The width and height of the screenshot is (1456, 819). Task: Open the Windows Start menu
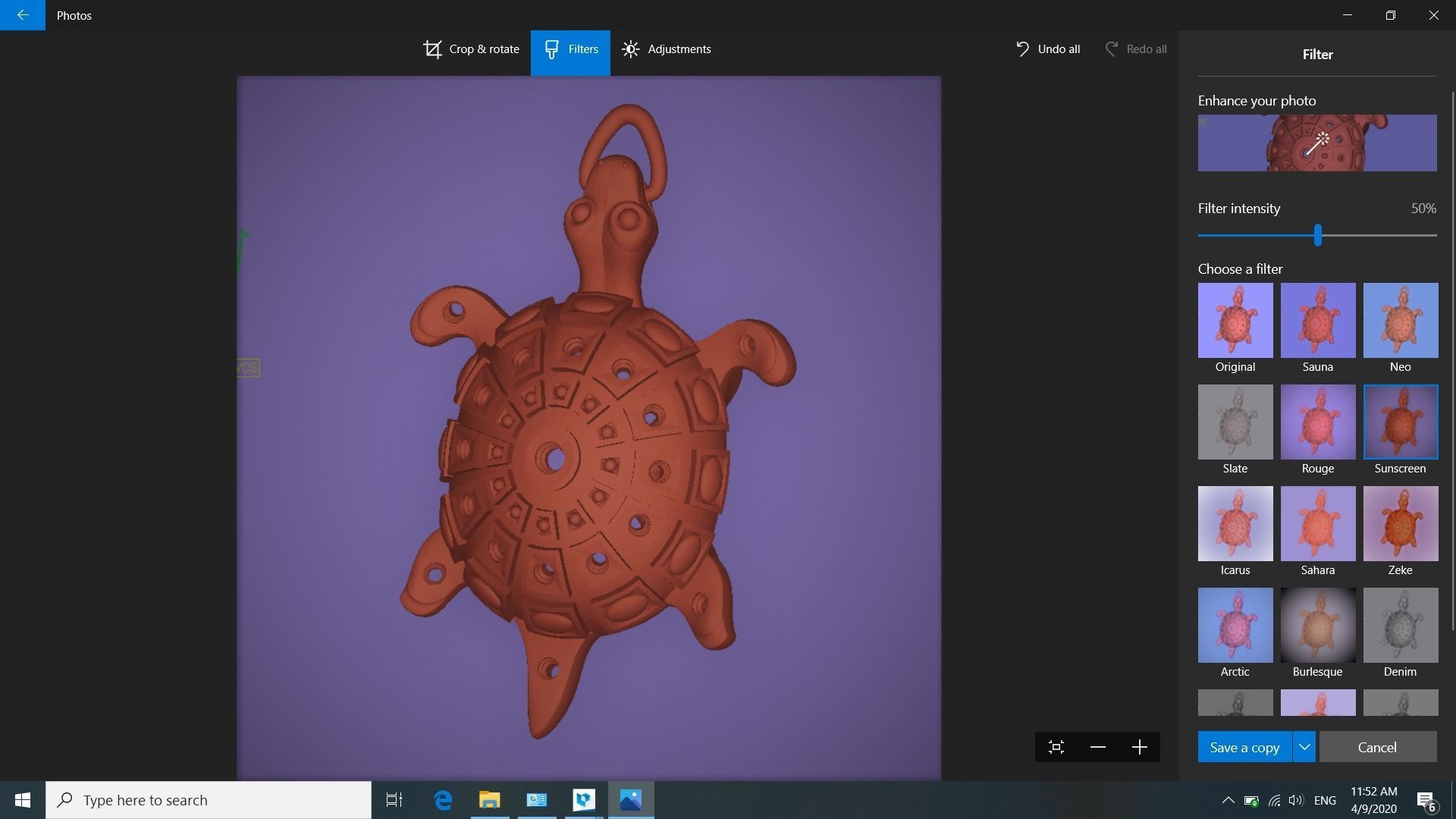pyautogui.click(x=23, y=800)
